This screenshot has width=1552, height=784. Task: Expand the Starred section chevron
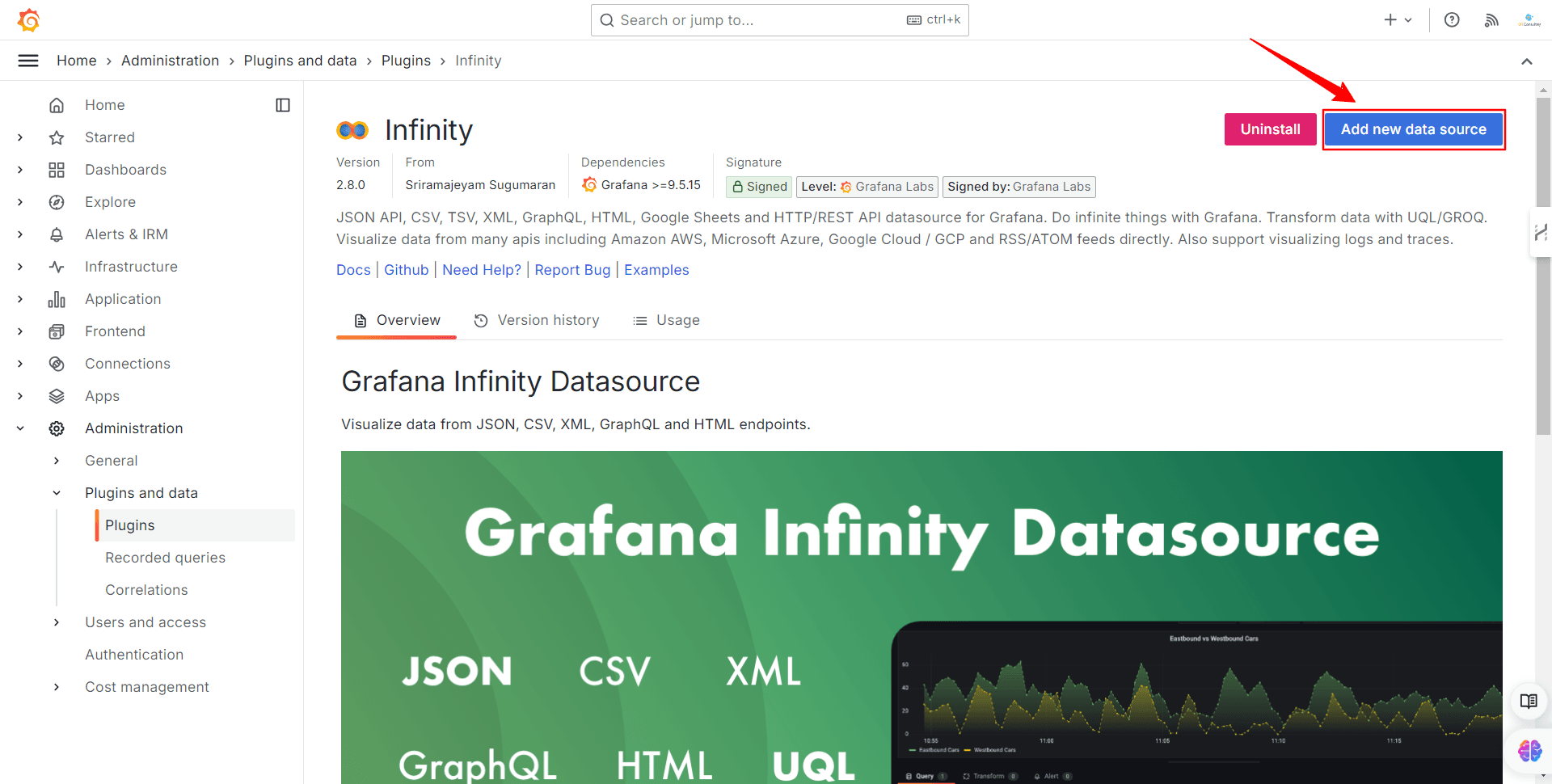point(20,137)
